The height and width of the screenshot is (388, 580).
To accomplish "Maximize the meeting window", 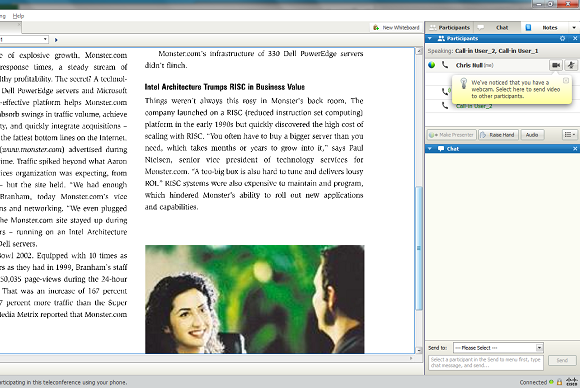I will coord(550,4).
